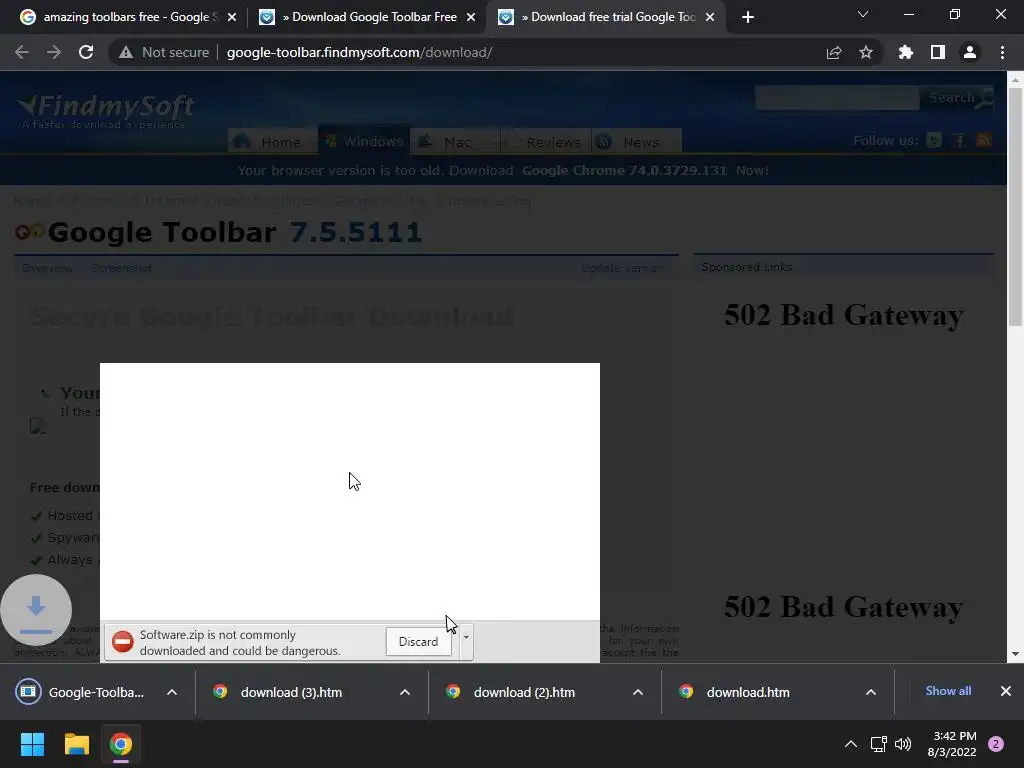Screen dimensions: 1024x768
Task: Click the RSS feed follow icon
Action: tap(984, 140)
